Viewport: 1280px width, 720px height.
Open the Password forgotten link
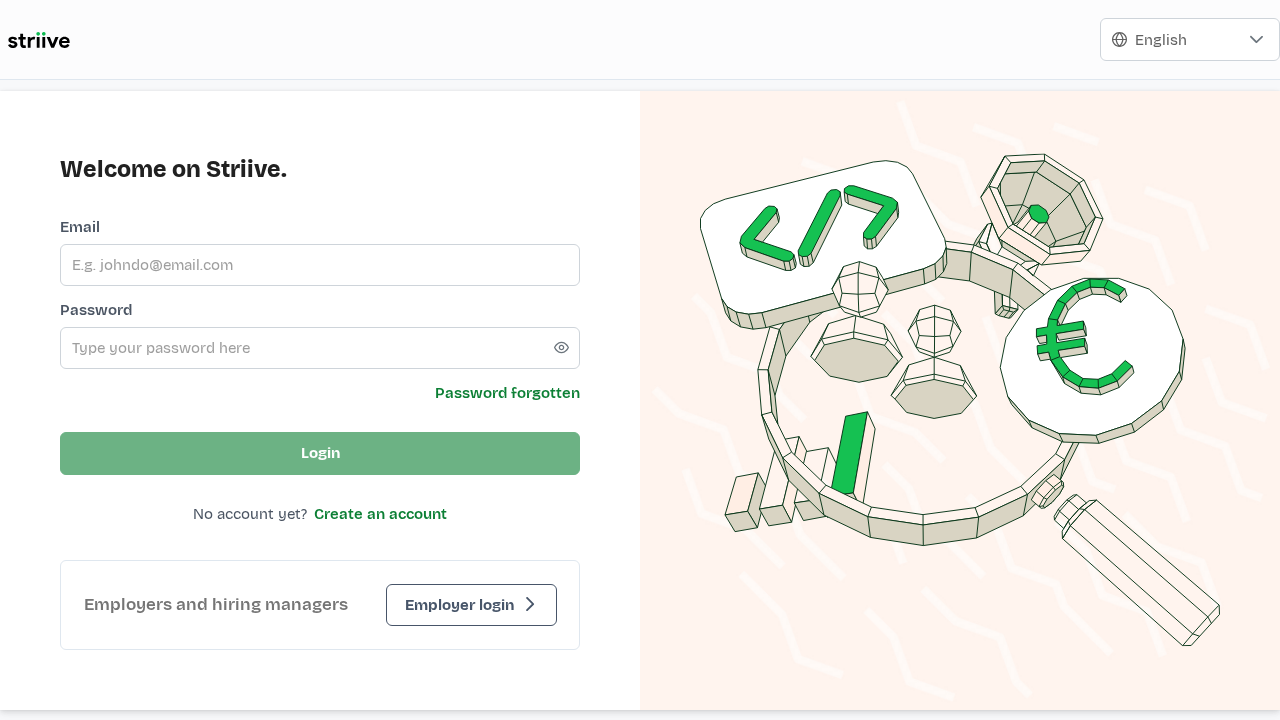(x=507, y=393)
